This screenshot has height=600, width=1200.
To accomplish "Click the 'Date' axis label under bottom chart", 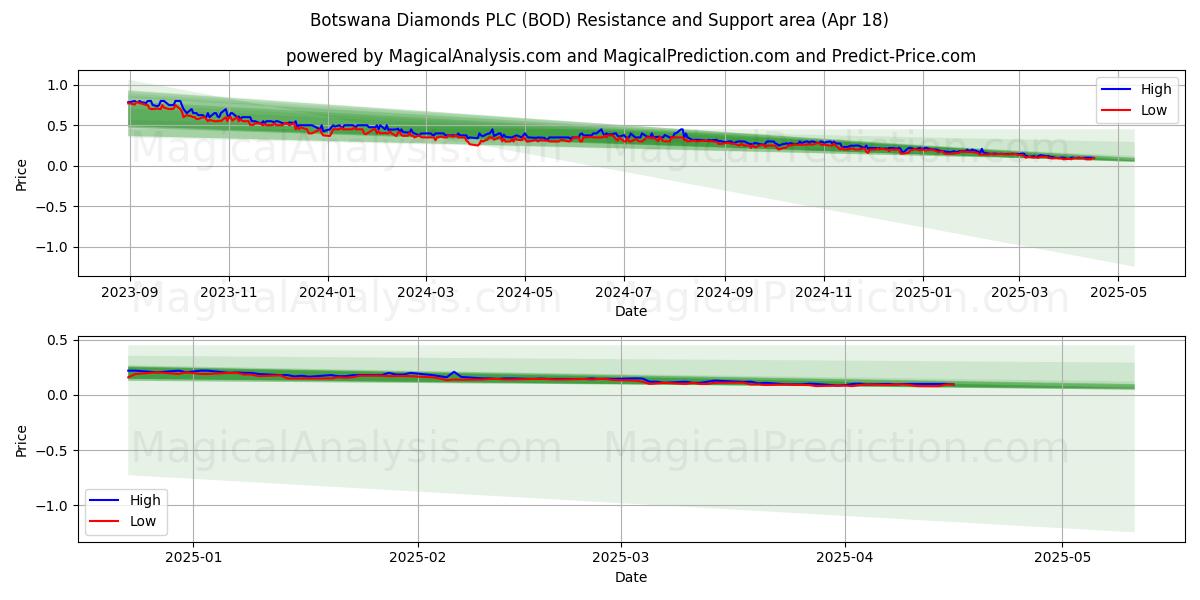I will coord(631,577).
